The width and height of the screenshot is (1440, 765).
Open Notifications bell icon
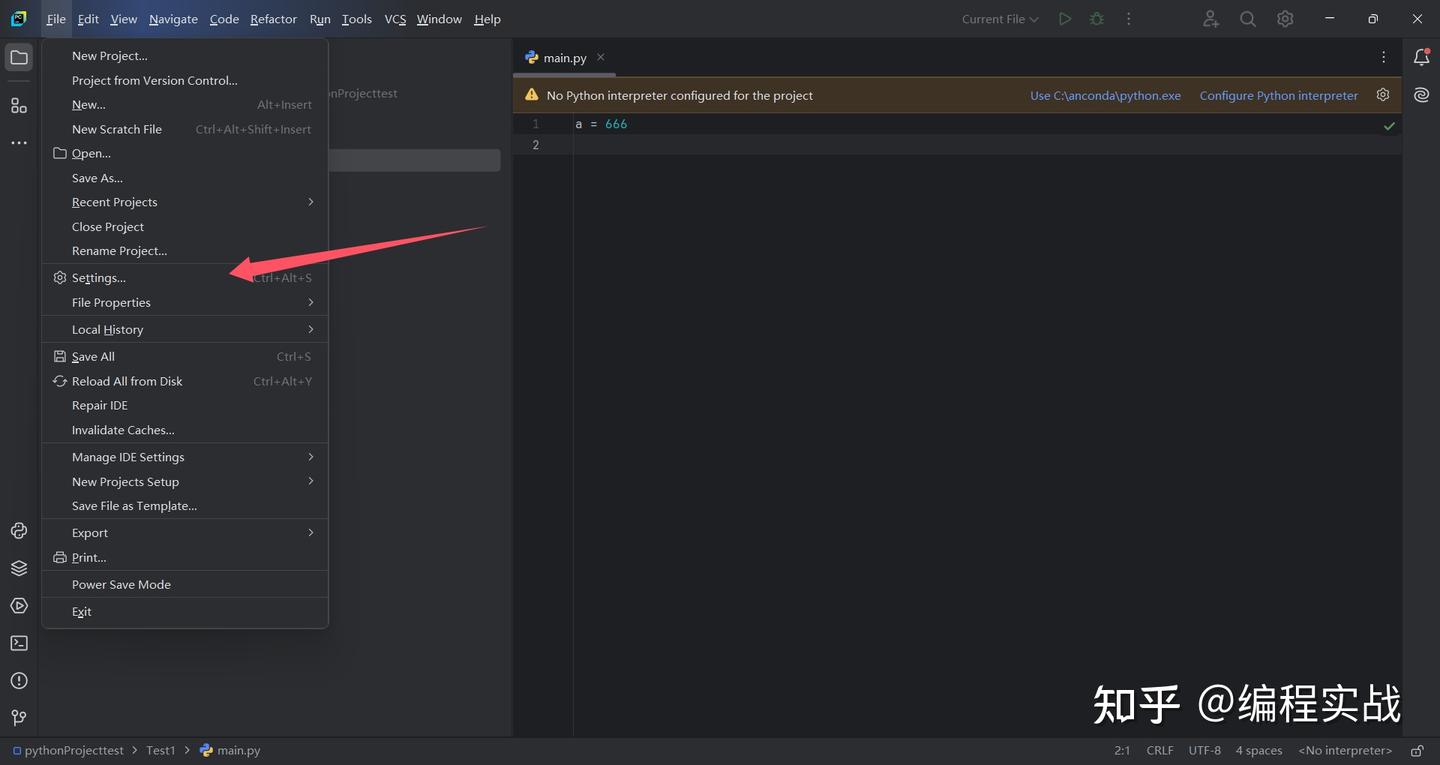(x=1421, y=58)
